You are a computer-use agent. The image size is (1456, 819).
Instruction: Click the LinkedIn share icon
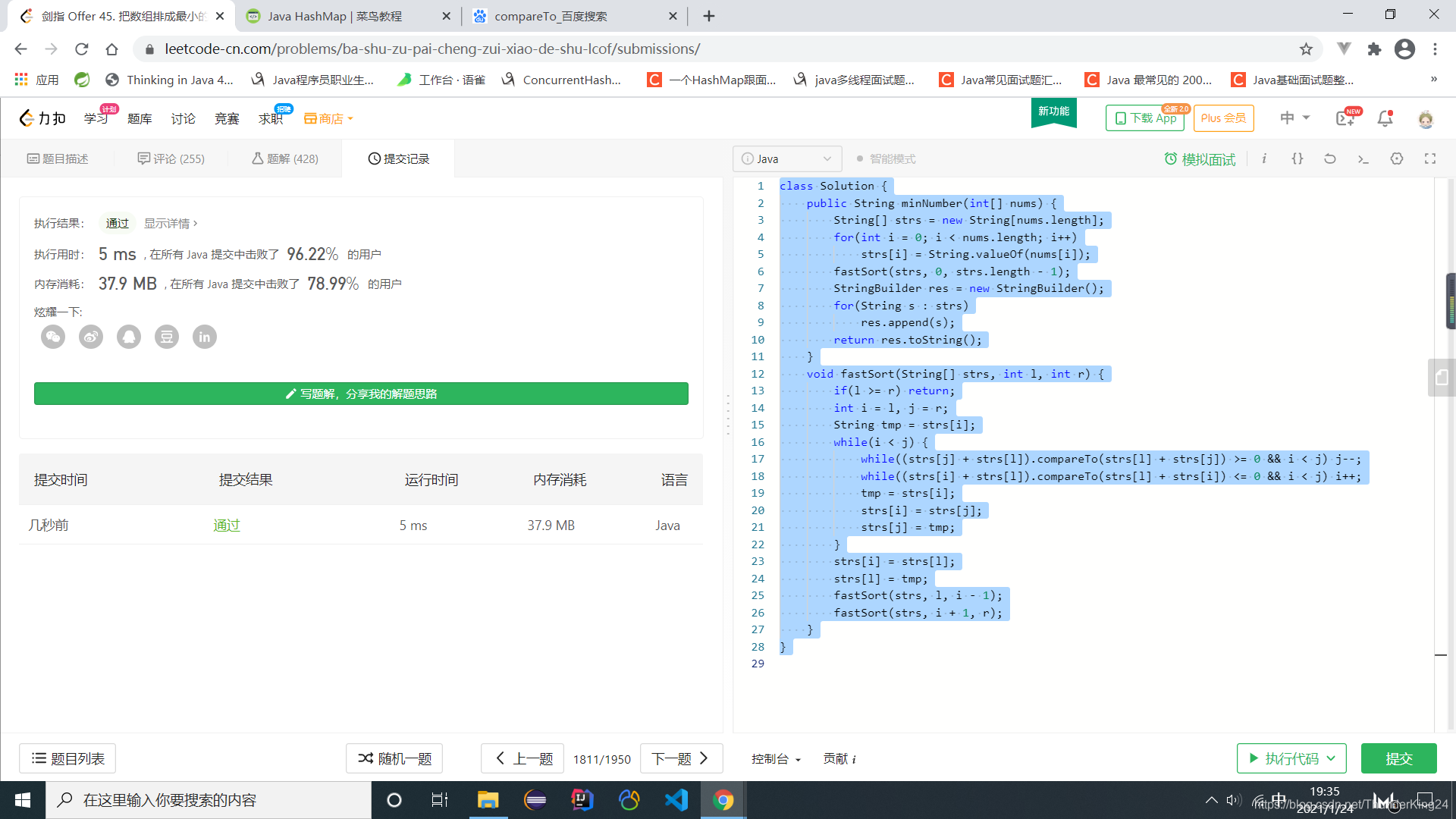[x=205, y=337]
